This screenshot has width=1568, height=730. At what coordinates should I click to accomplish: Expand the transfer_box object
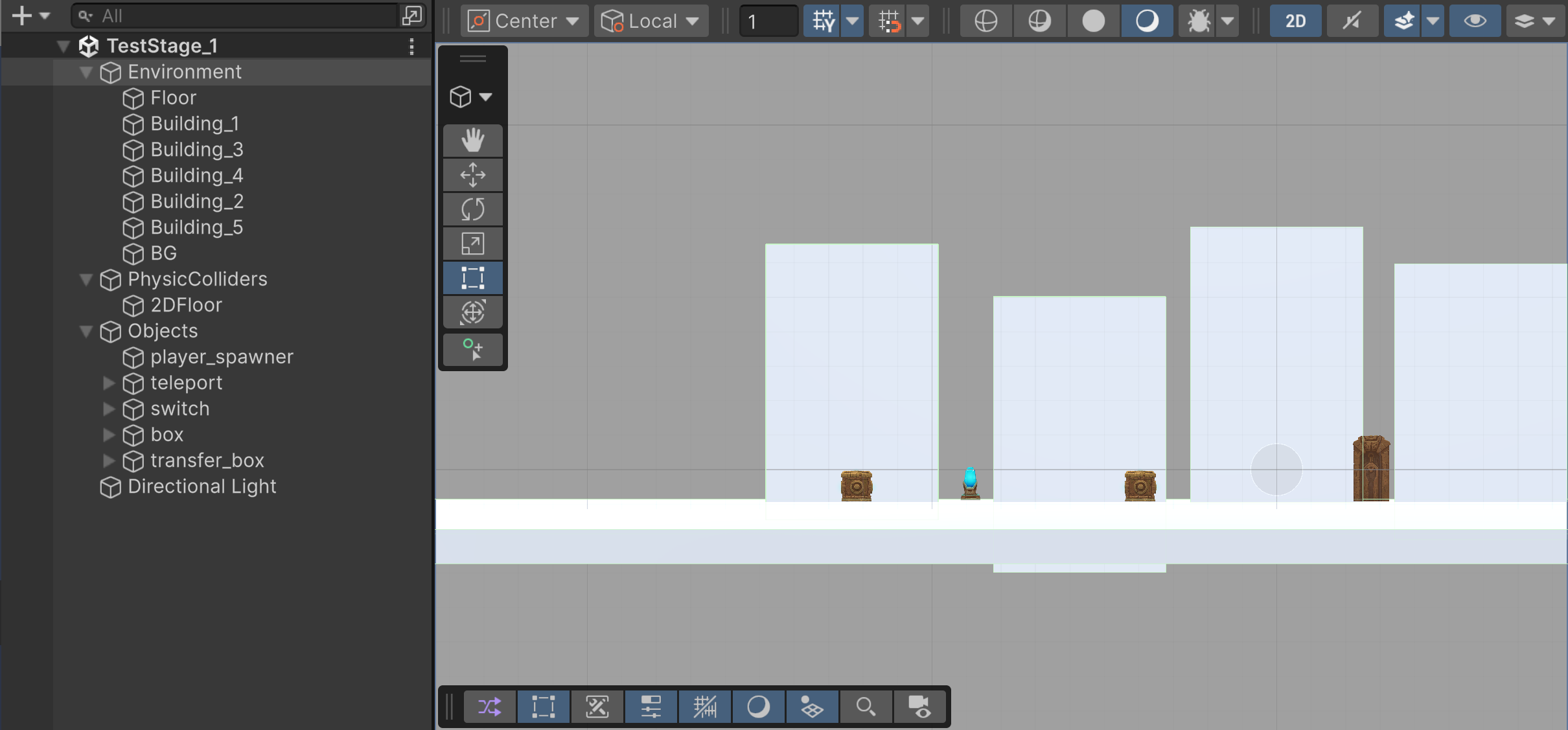[109, 461]
